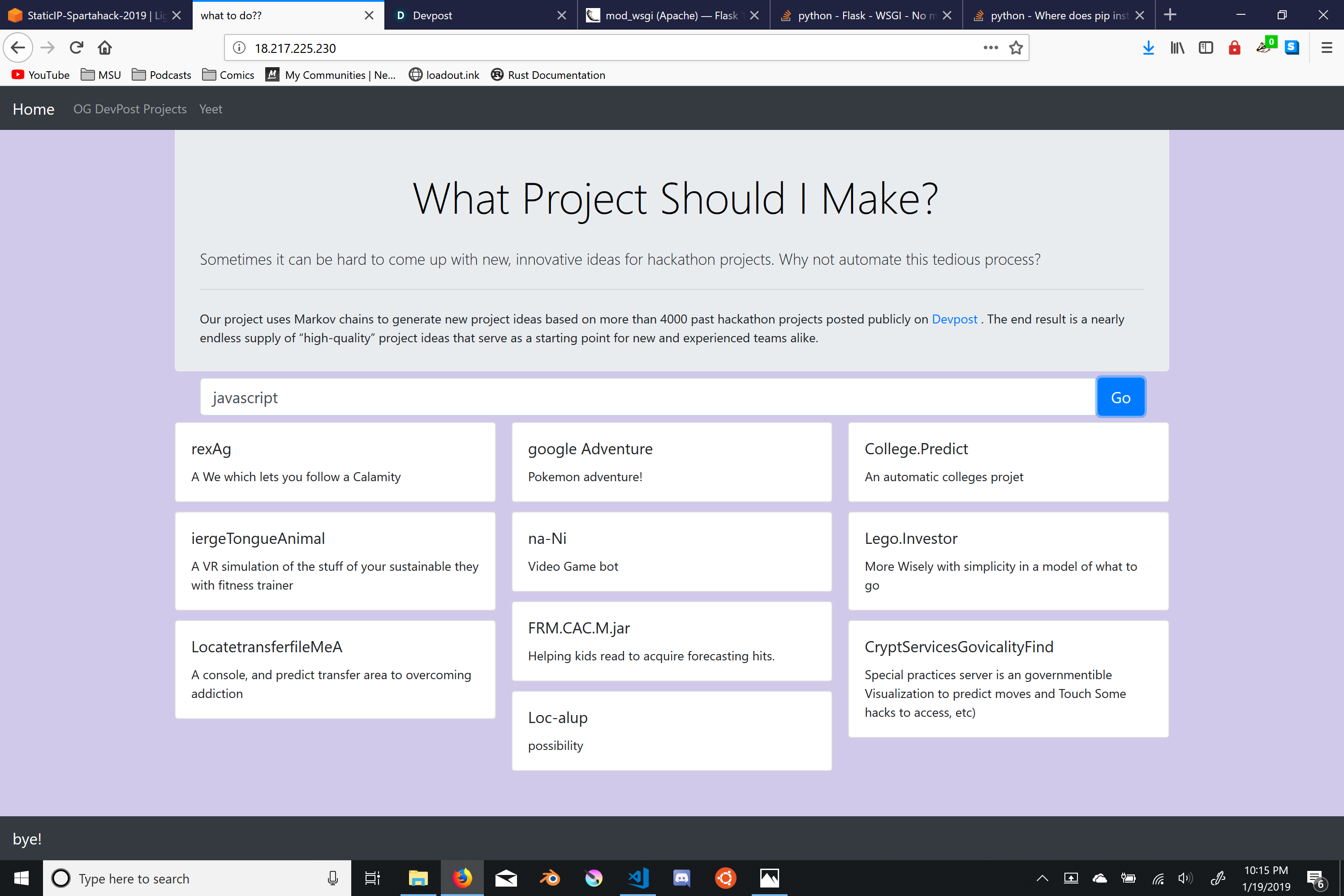Click the blue Go button
The height and width of the screenshot is (896, 1344).
click(1120, 398)
